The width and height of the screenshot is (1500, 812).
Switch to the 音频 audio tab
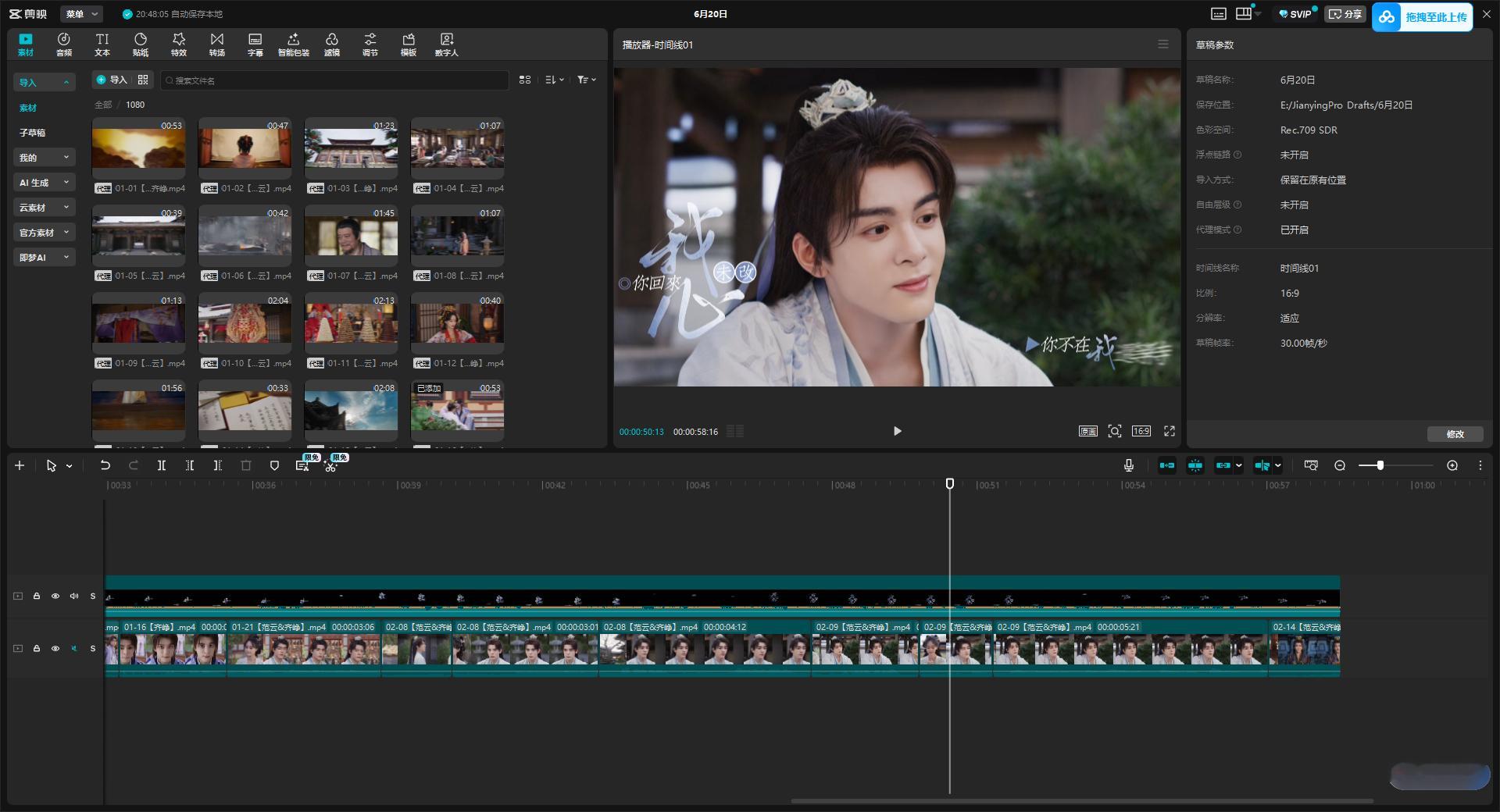[64, 45]
